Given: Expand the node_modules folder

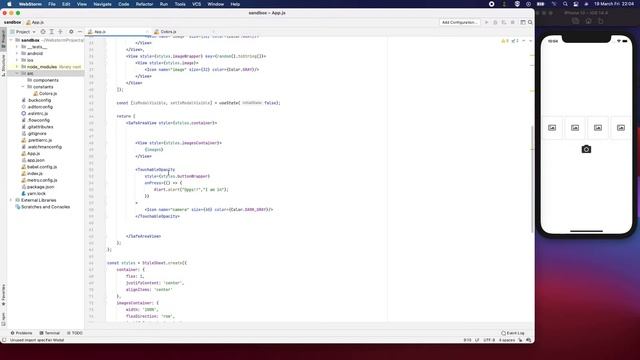Looking at the screenshot, I should 17,67.
